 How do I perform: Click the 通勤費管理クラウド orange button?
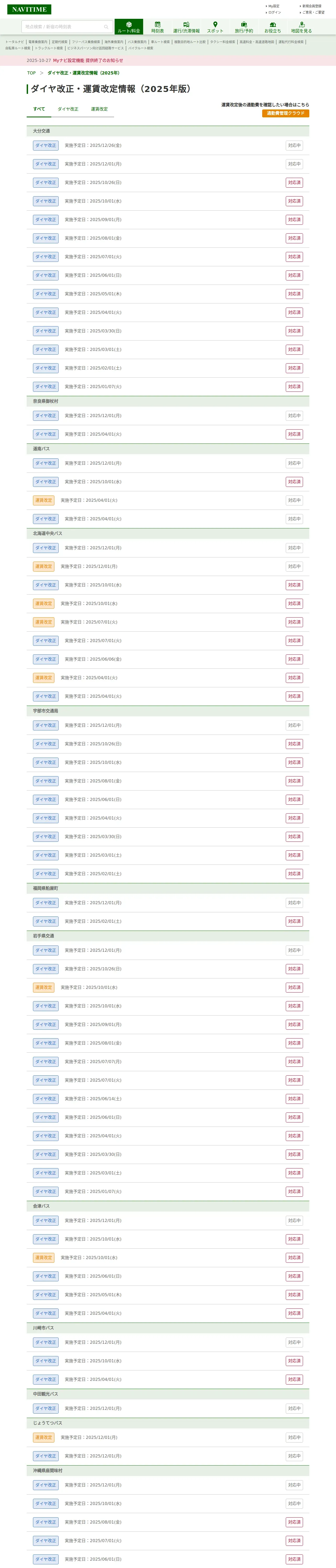(285, 113)
